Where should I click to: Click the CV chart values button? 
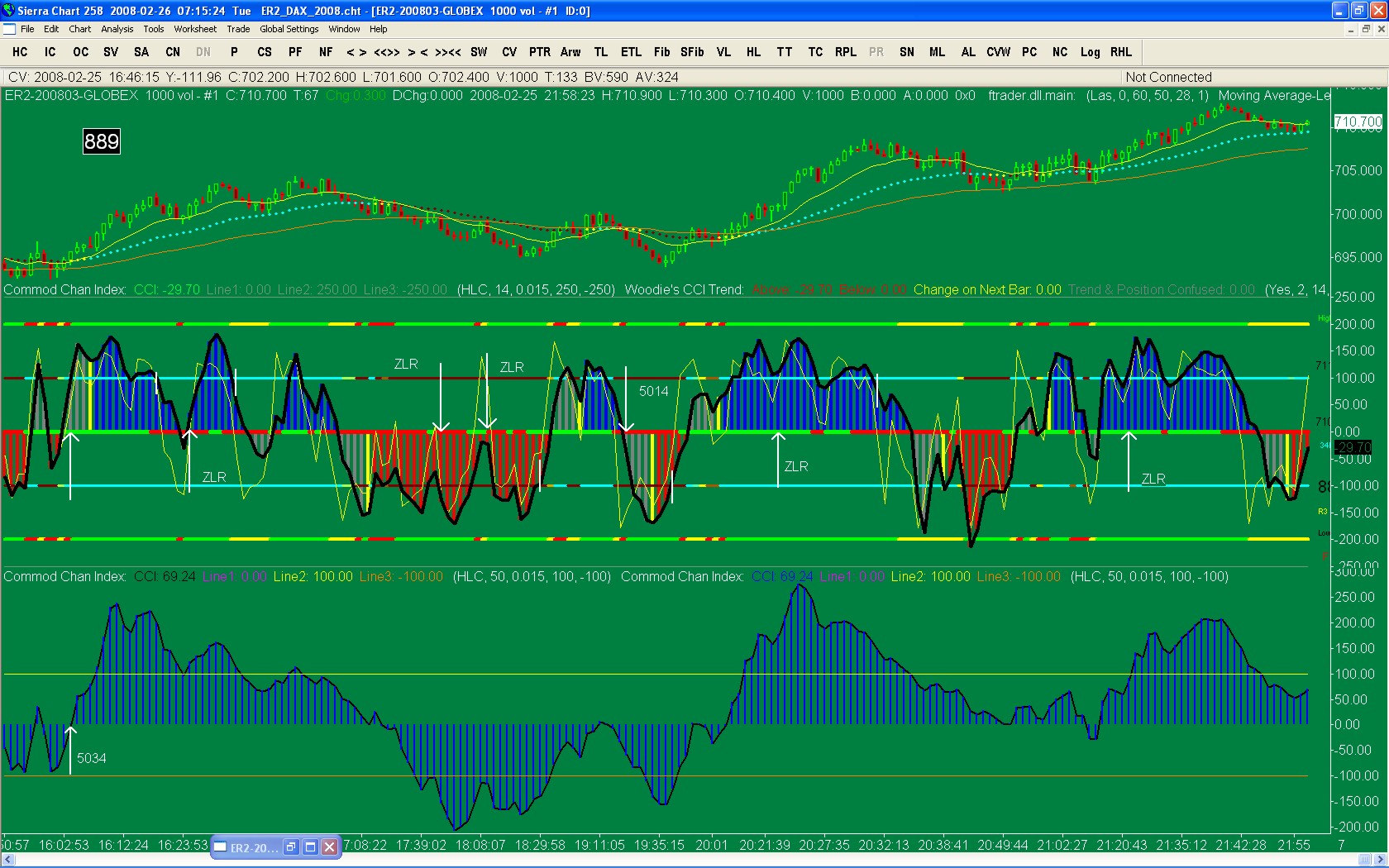coord(509,52)
